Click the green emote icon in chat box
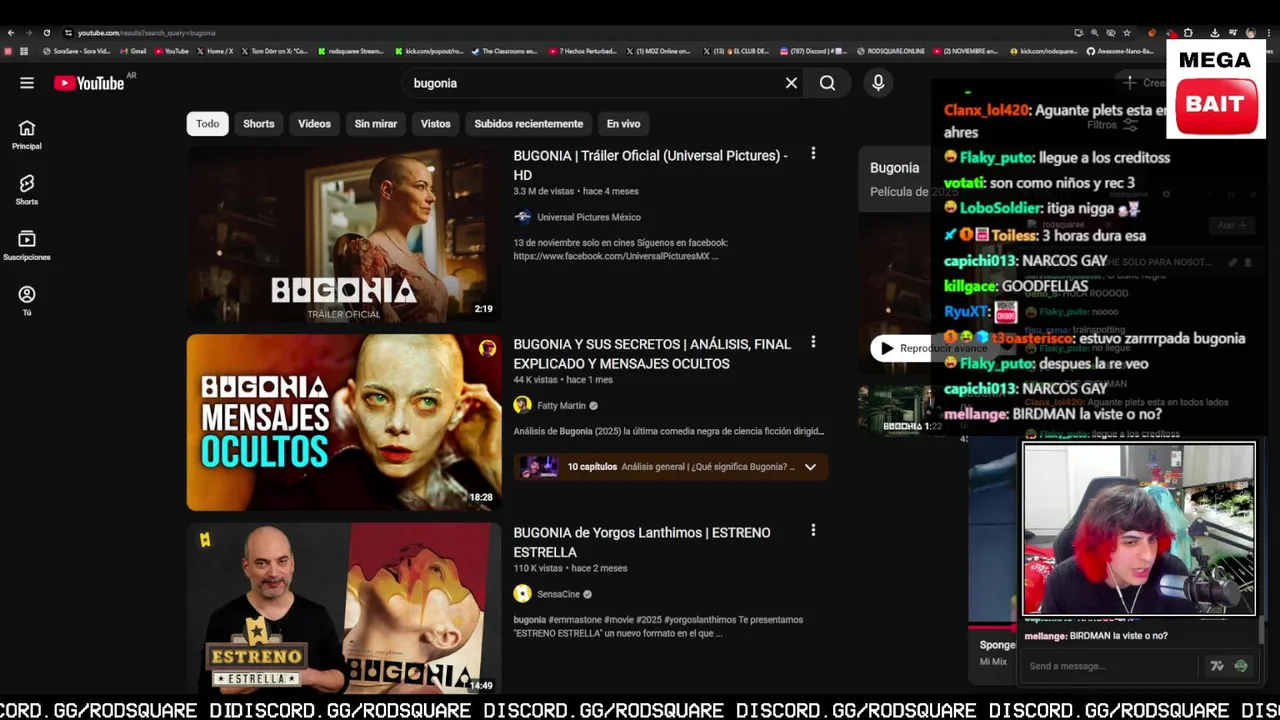The image size is (1280, 720). (x=1241, y=666)
